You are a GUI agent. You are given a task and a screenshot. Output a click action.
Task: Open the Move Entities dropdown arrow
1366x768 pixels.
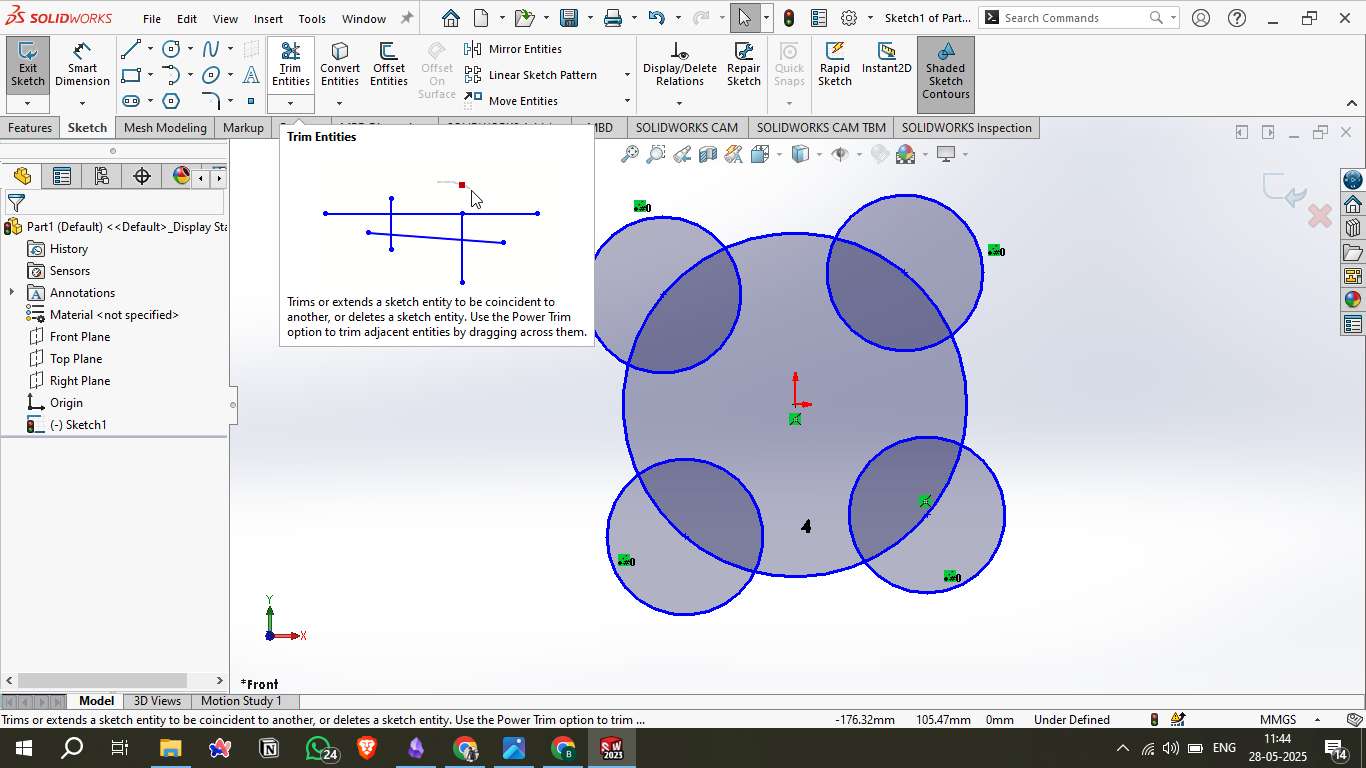[627, 101]
